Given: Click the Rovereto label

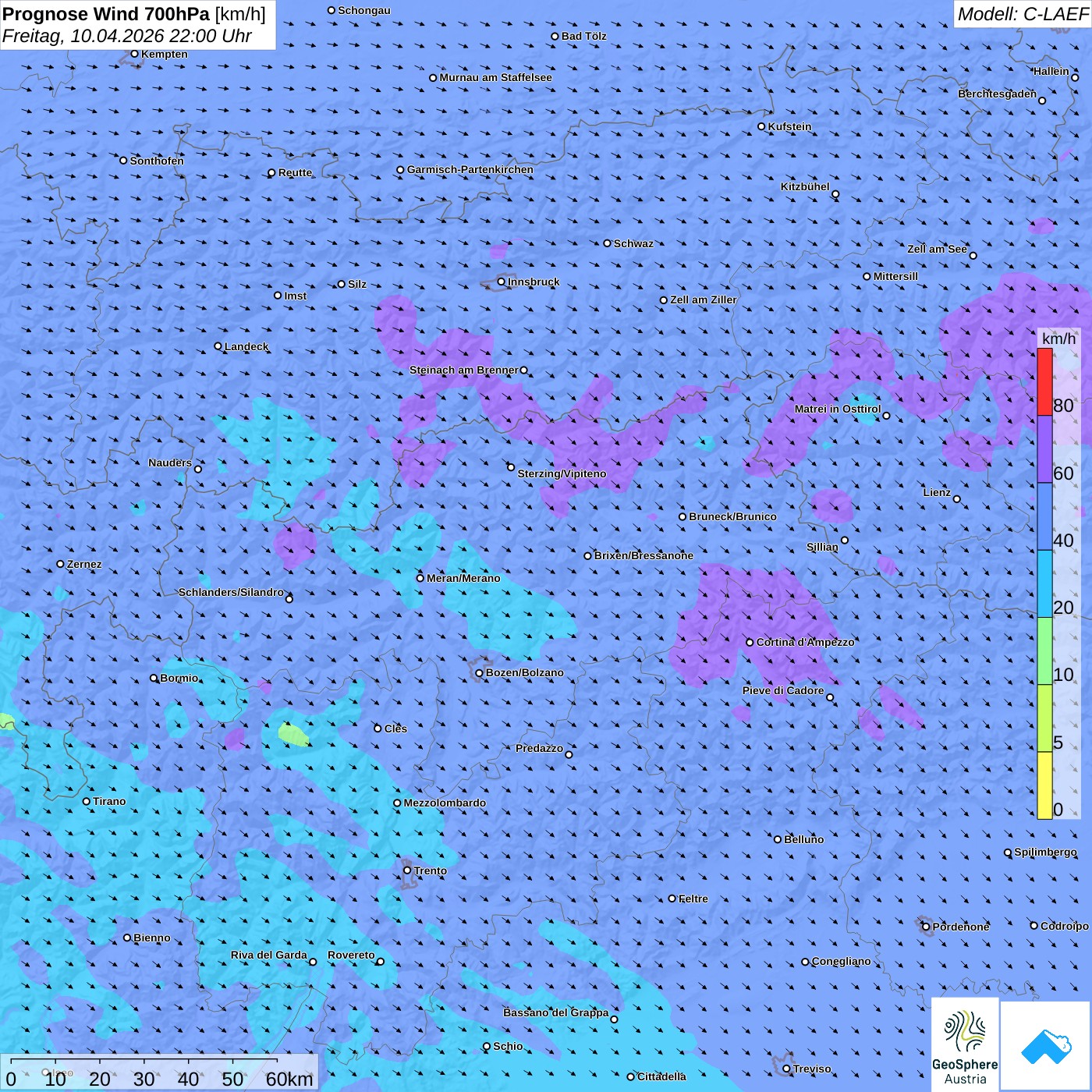Looking at the screenshot, I should 351,955.
